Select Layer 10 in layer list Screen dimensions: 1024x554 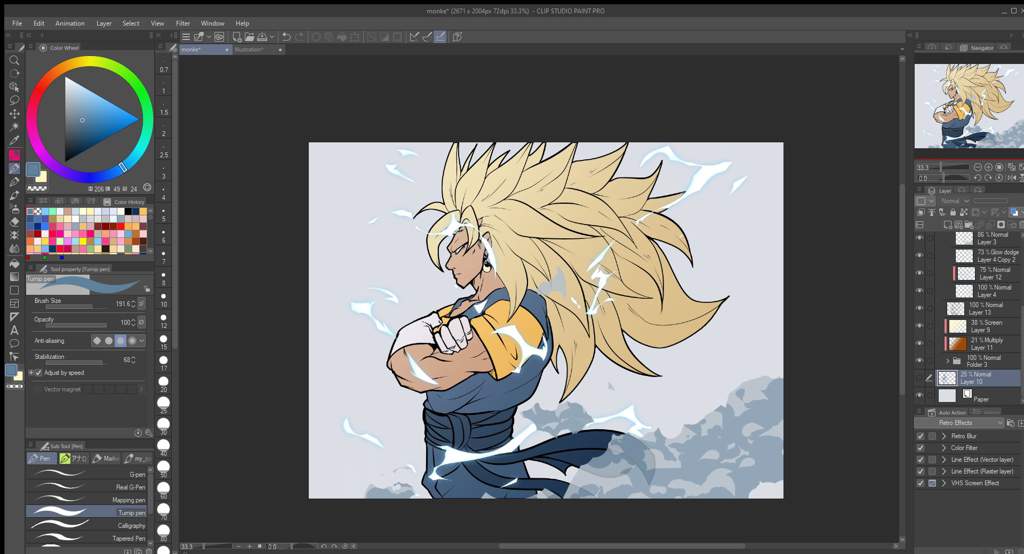[x=978, y=378]
